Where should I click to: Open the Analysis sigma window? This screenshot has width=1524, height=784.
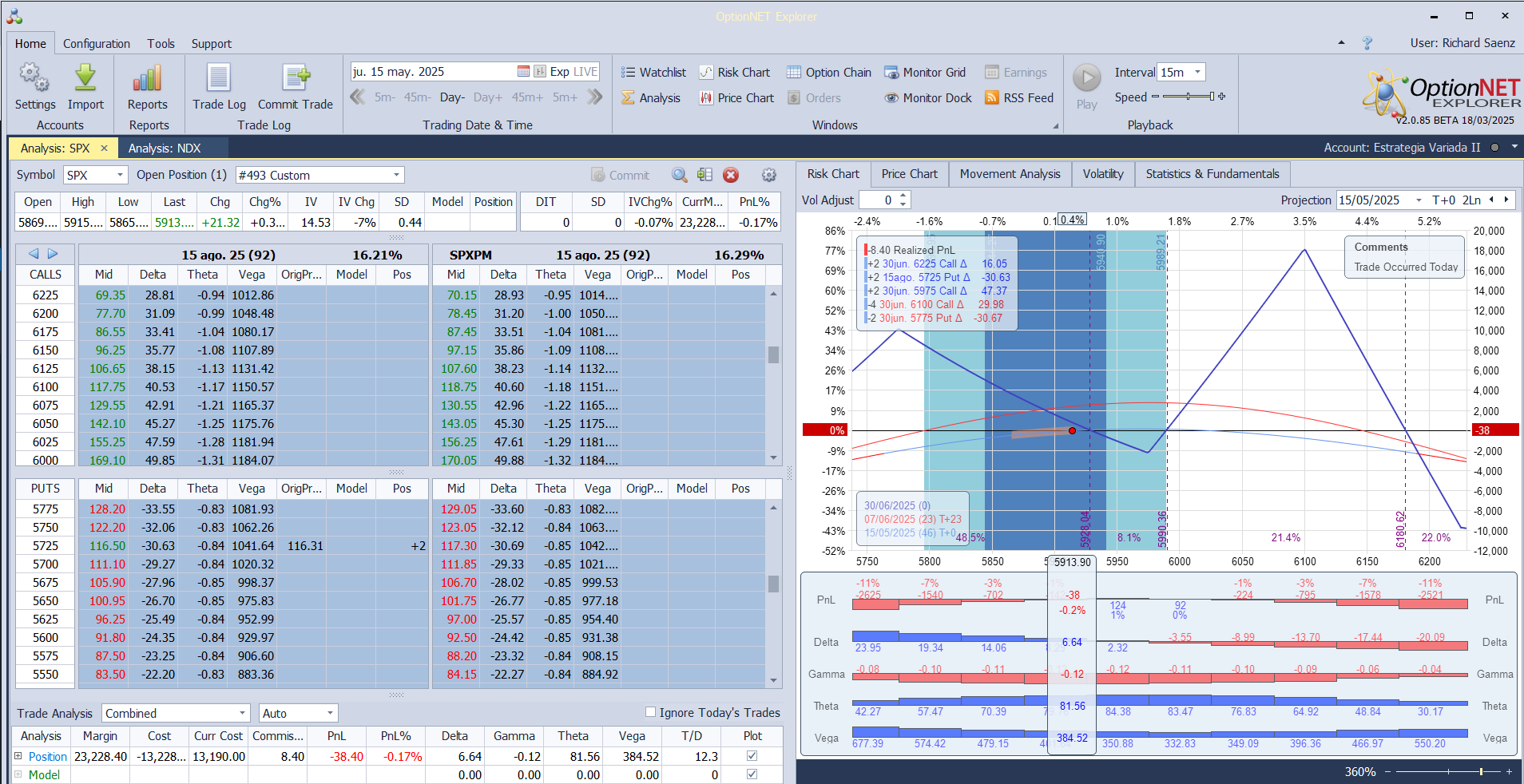click(651, 97)
